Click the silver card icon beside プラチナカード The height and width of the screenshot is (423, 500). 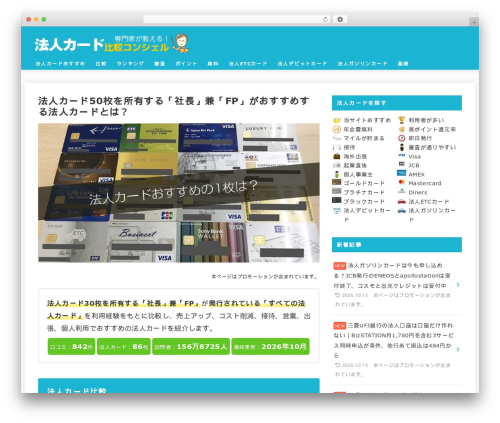pos(337,191)
